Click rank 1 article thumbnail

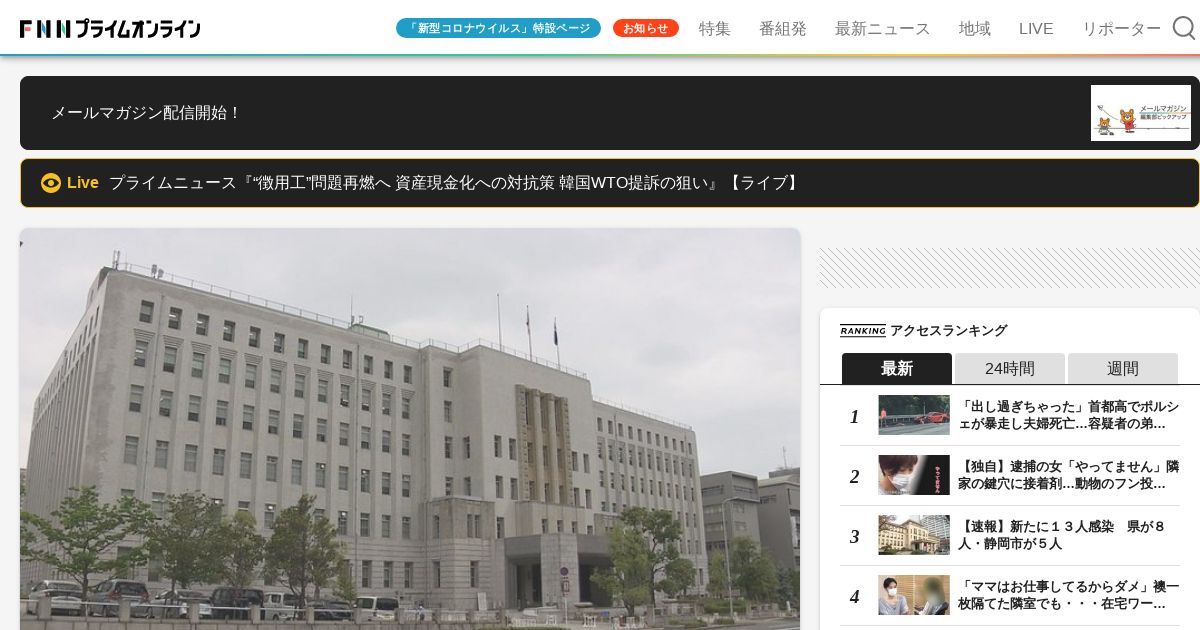coord(914,415)
